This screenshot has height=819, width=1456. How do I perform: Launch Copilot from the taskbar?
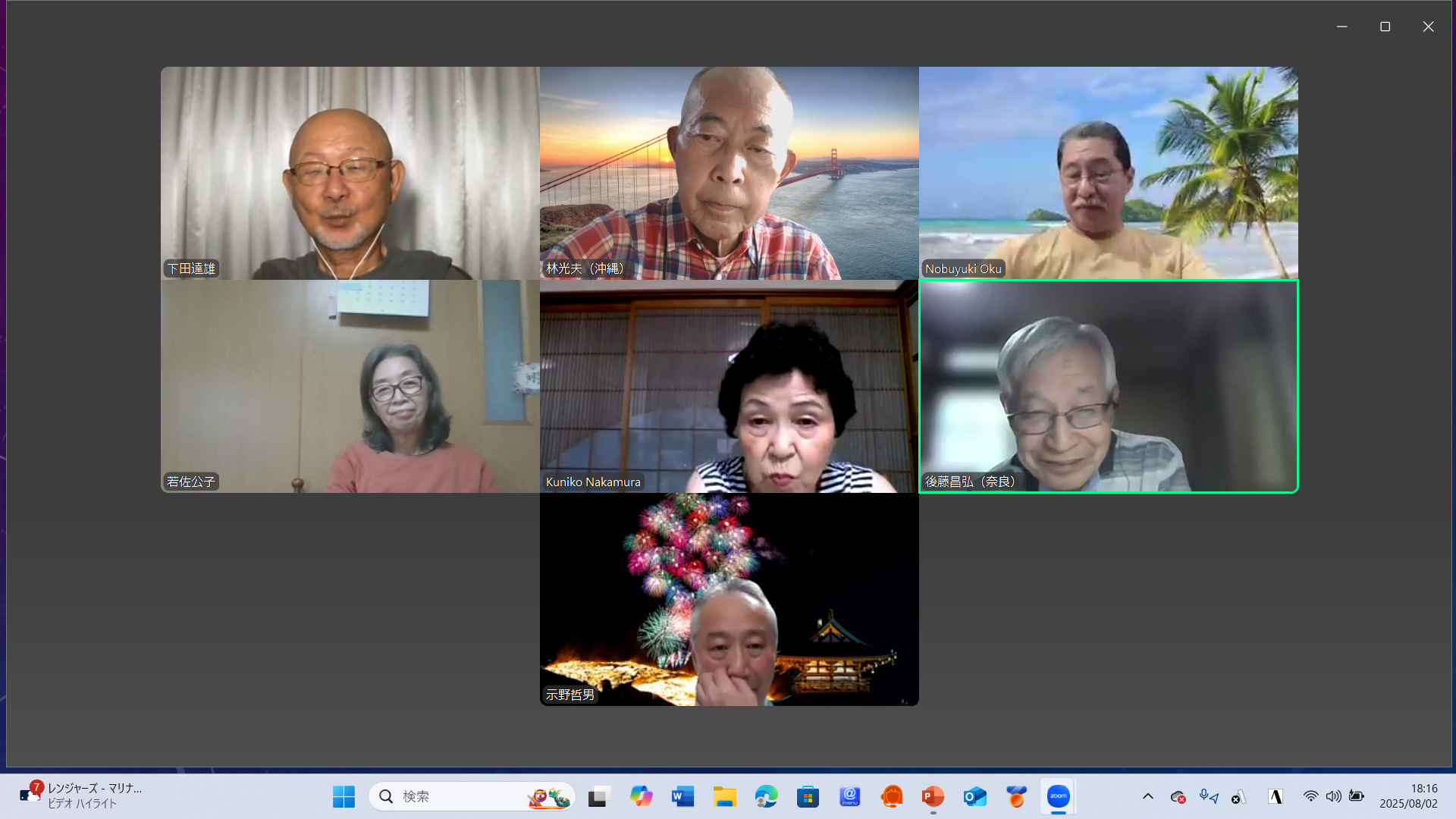pyautogui.click(x=641, y=796)
